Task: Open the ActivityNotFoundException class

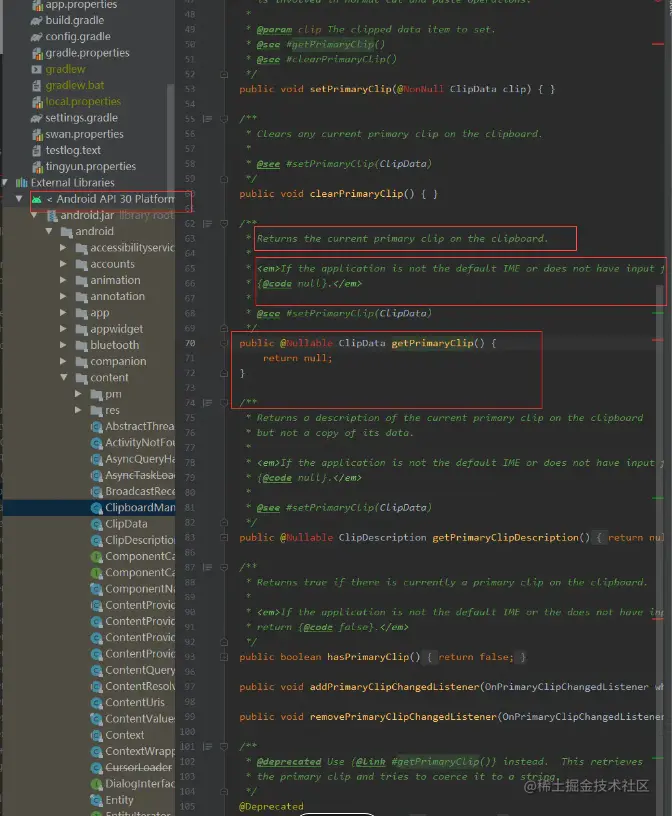Action: (x=140, y=442)
